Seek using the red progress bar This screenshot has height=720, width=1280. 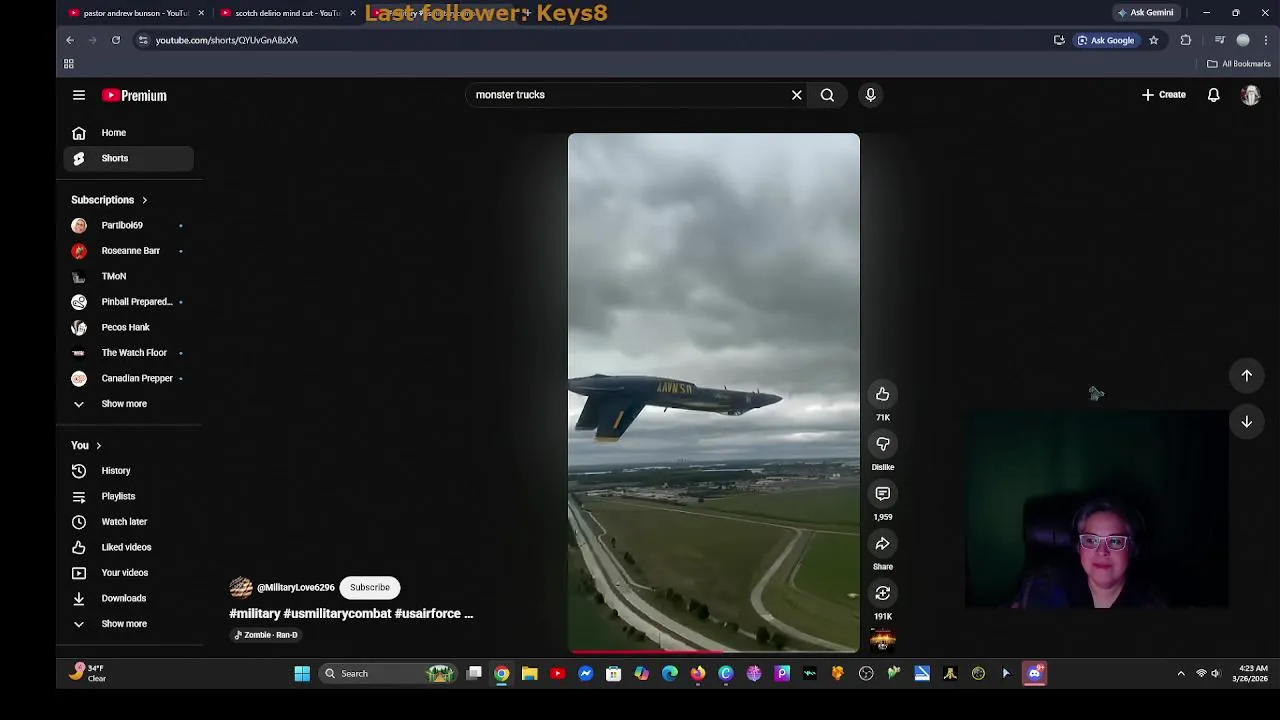(x=713, y=651)
